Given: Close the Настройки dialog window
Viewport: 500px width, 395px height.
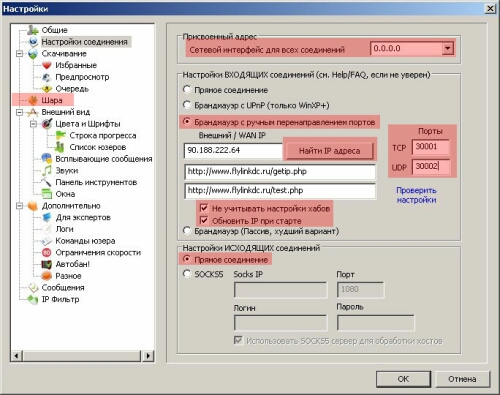Looking at the screenshot, I should pyautogui.click(x=490, y=8).
